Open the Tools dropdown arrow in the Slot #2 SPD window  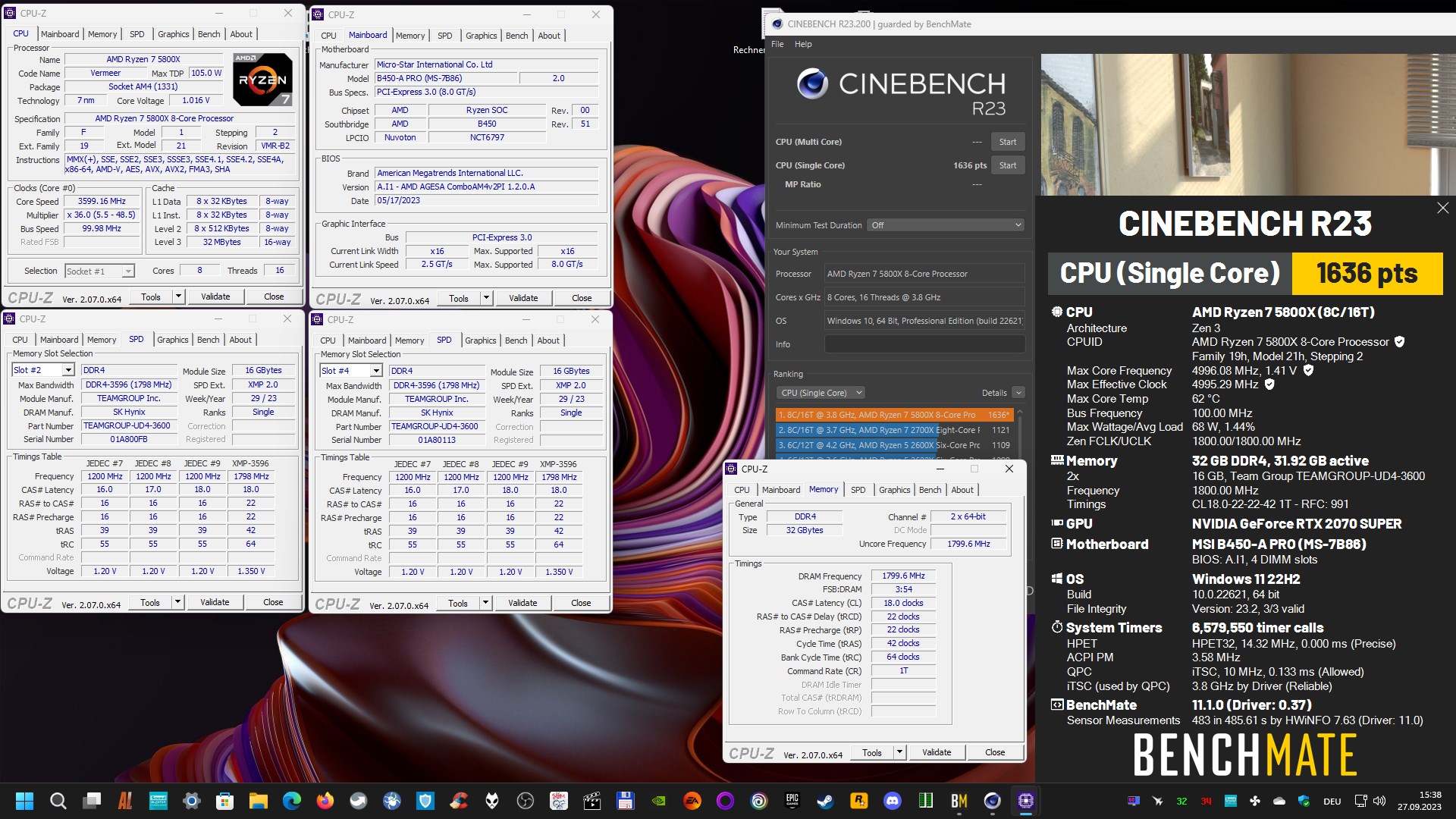tap(177, 602)
